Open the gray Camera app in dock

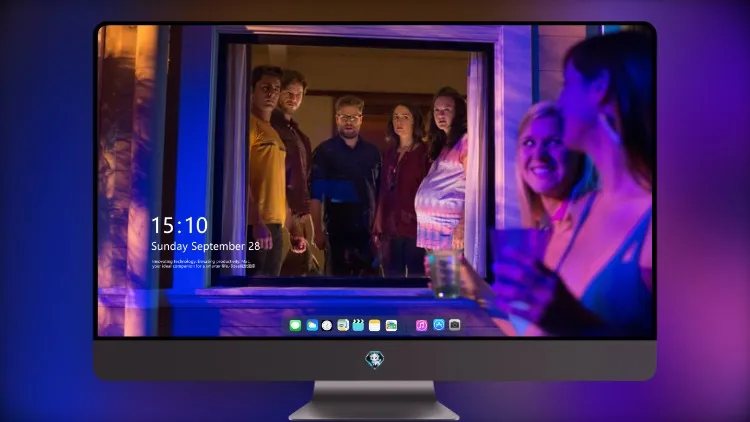pyautogui.click(x=454, y=325)
